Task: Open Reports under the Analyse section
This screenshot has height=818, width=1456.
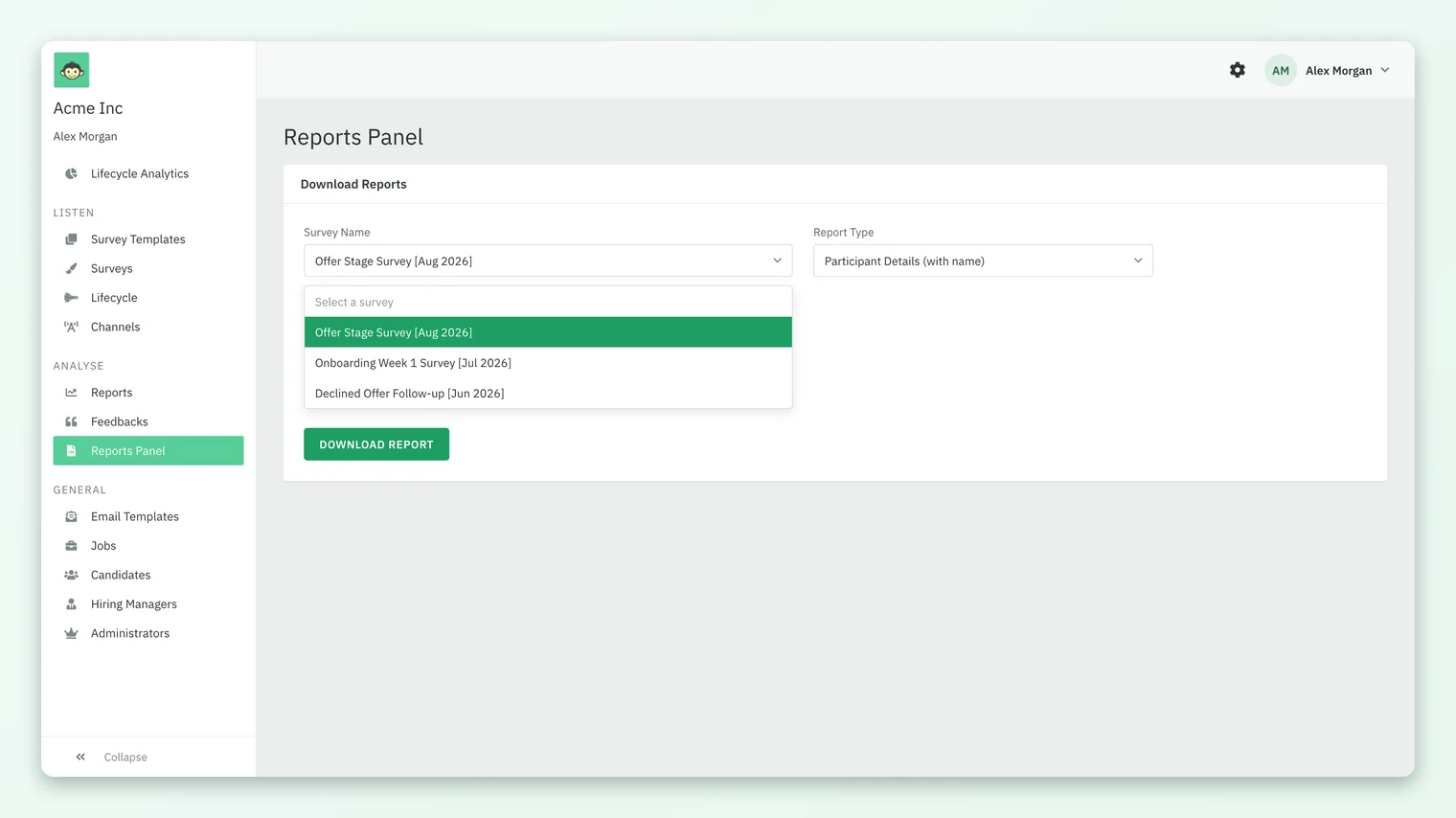Action: click(112, 393)
